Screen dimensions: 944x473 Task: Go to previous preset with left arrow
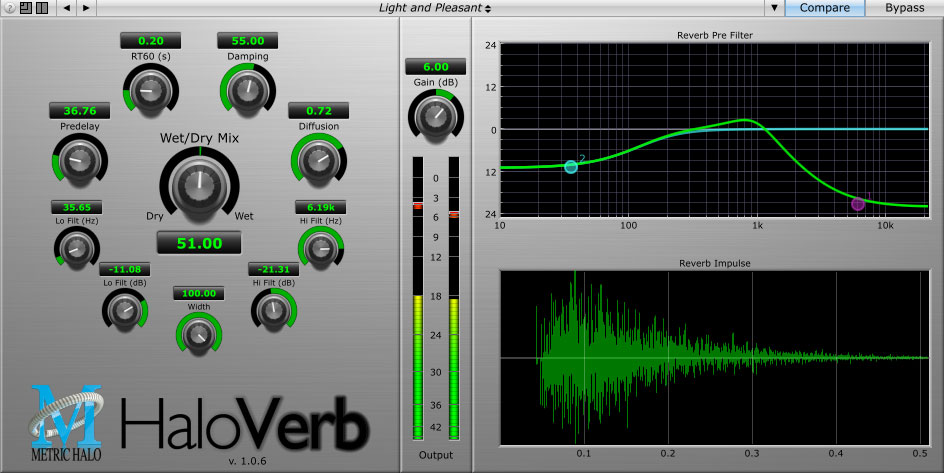[66, 8]
